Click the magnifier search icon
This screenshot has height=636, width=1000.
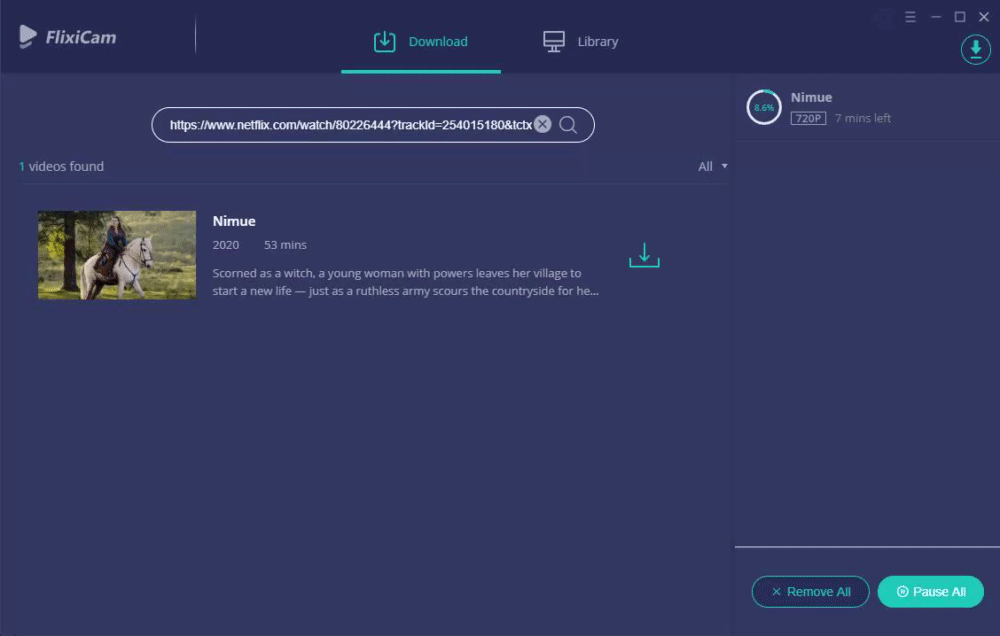point(568,125)
